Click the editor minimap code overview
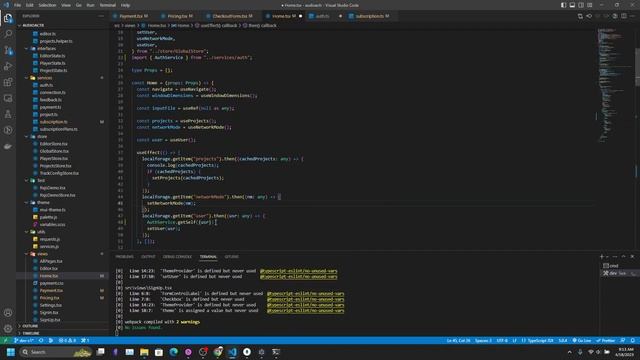Image resolution: width=640 pixels, height=360 pixels. [614, 86]
